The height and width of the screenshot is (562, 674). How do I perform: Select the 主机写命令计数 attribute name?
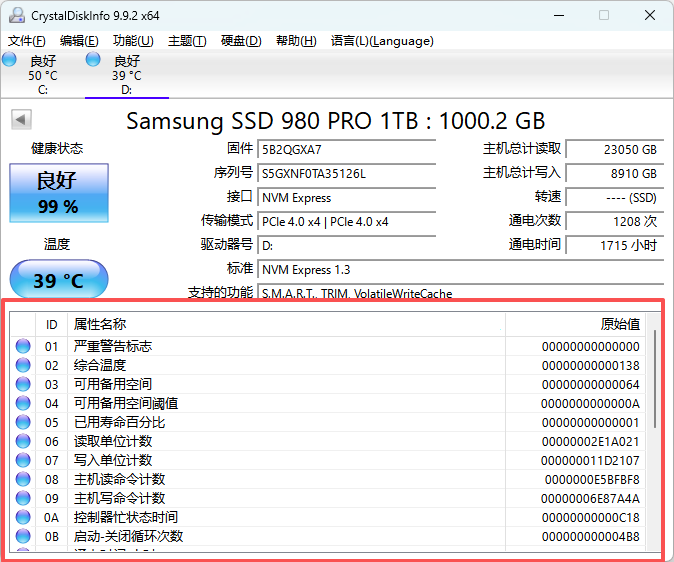(119, 498)
